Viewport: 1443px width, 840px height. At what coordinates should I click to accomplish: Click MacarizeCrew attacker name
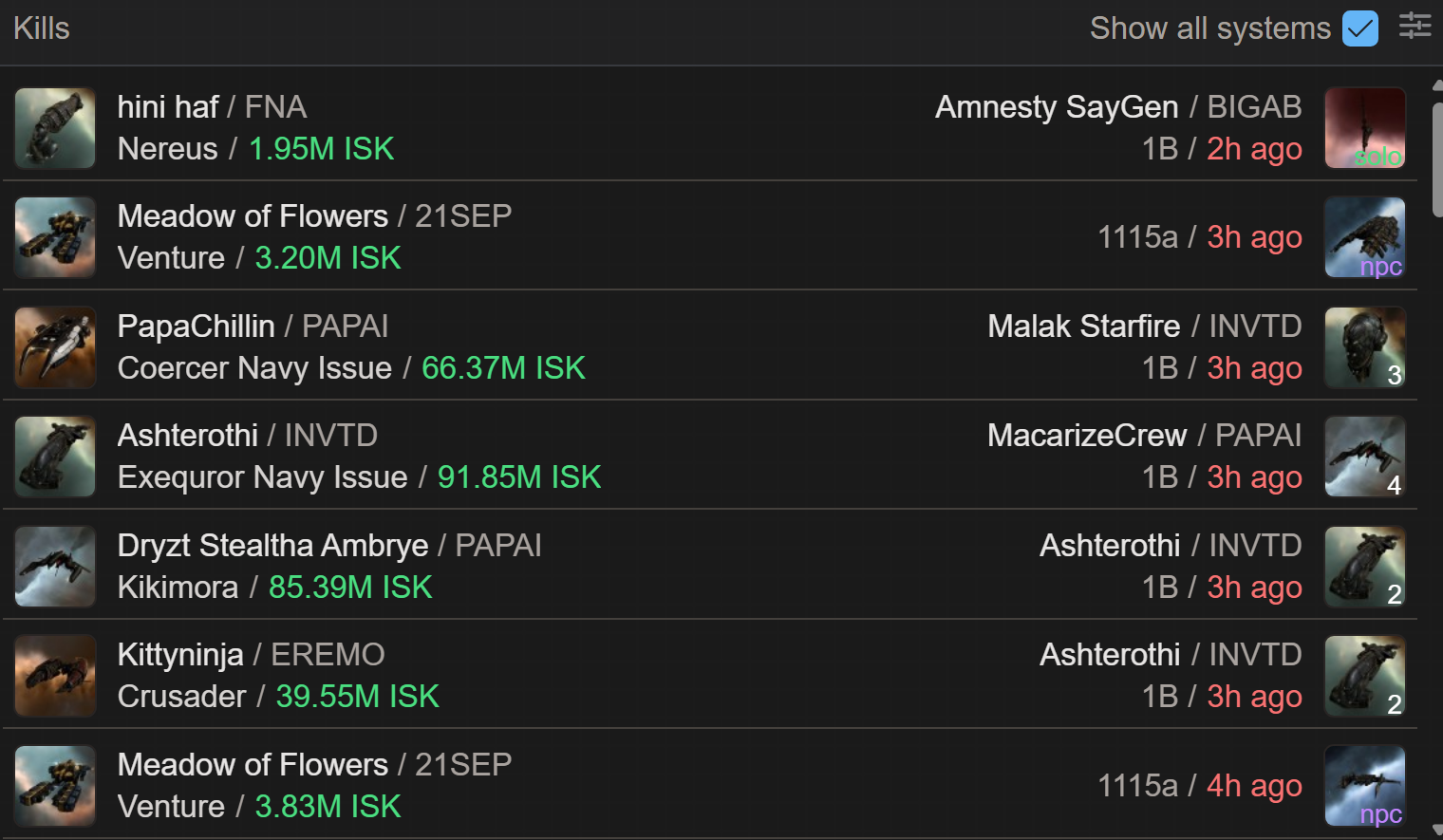coord(1086,436)
